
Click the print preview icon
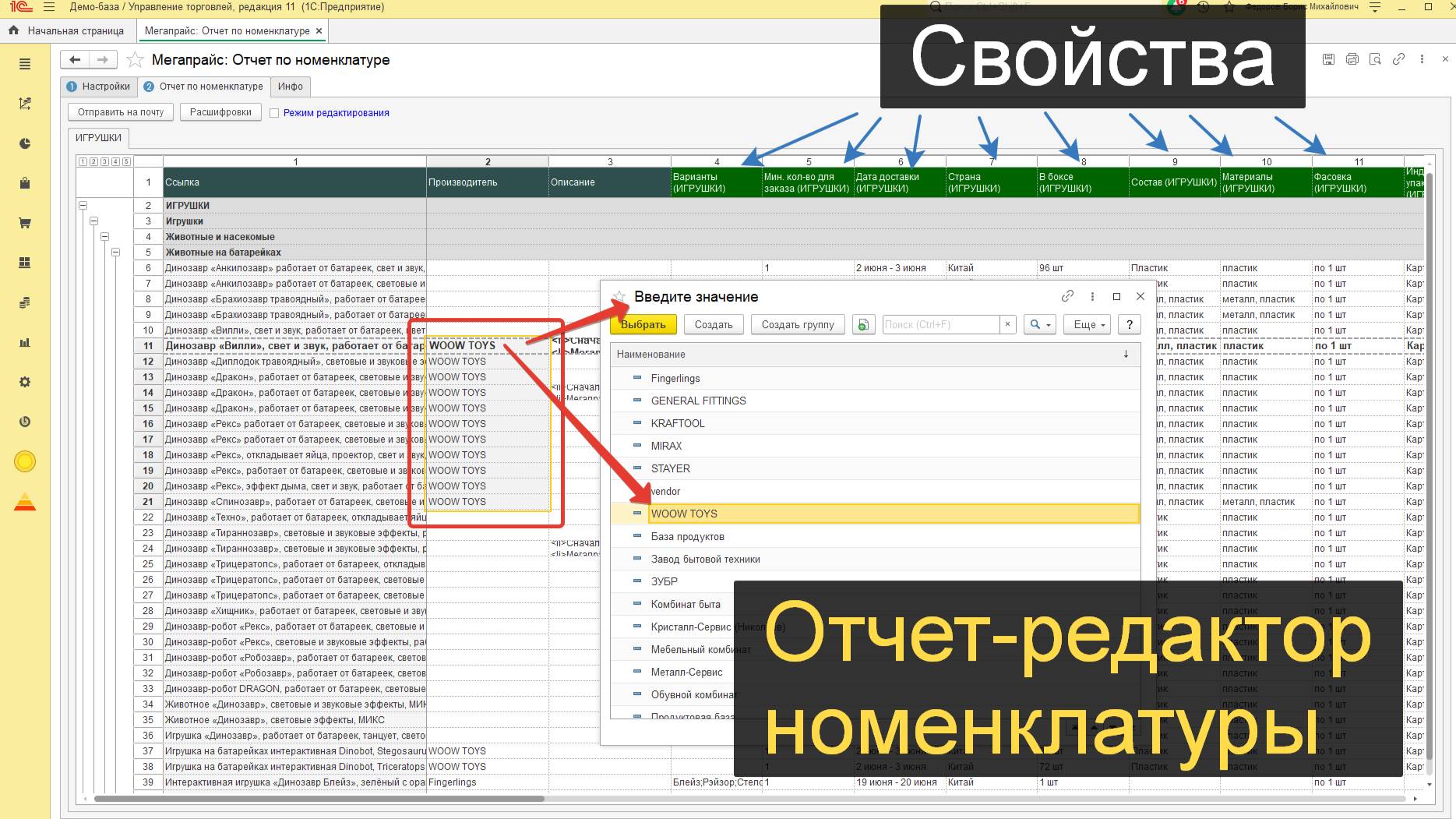1374,58
